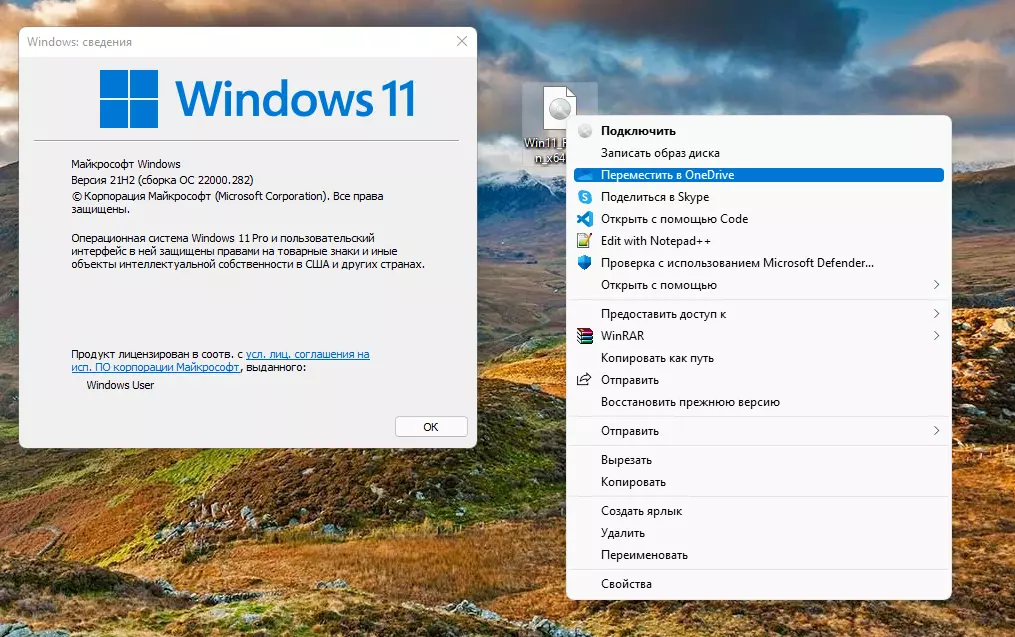Close the Windows: сведения dialog
Screen dimensions: 1015x637
[462, 41]
